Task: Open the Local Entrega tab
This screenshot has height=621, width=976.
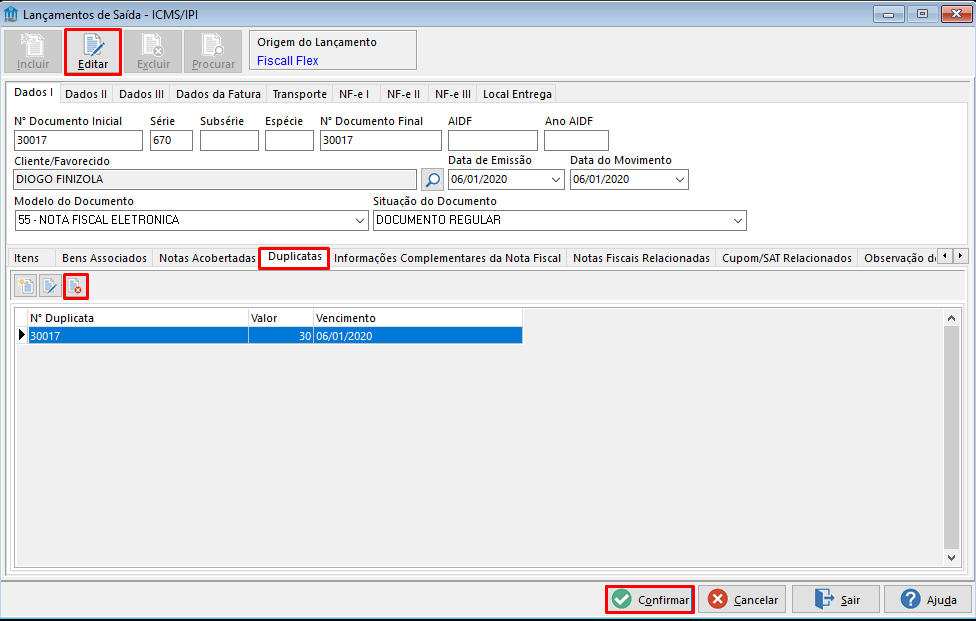Action: [x=517, y=95]
